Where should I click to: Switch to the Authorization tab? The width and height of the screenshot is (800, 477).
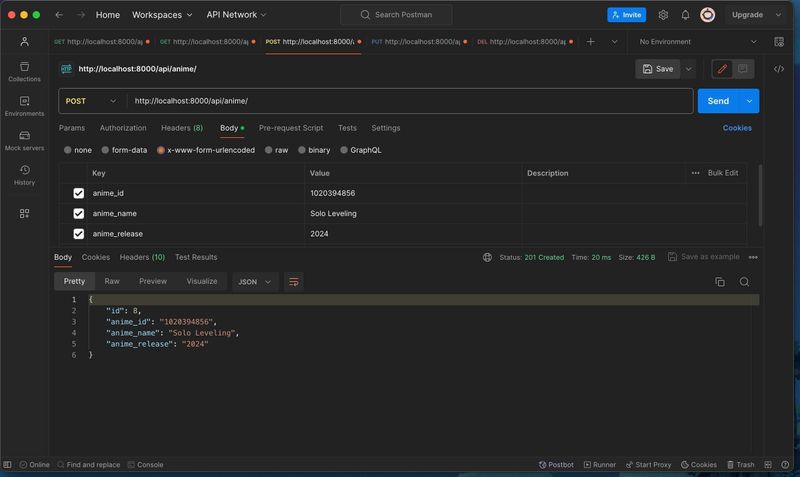(123, 128)
